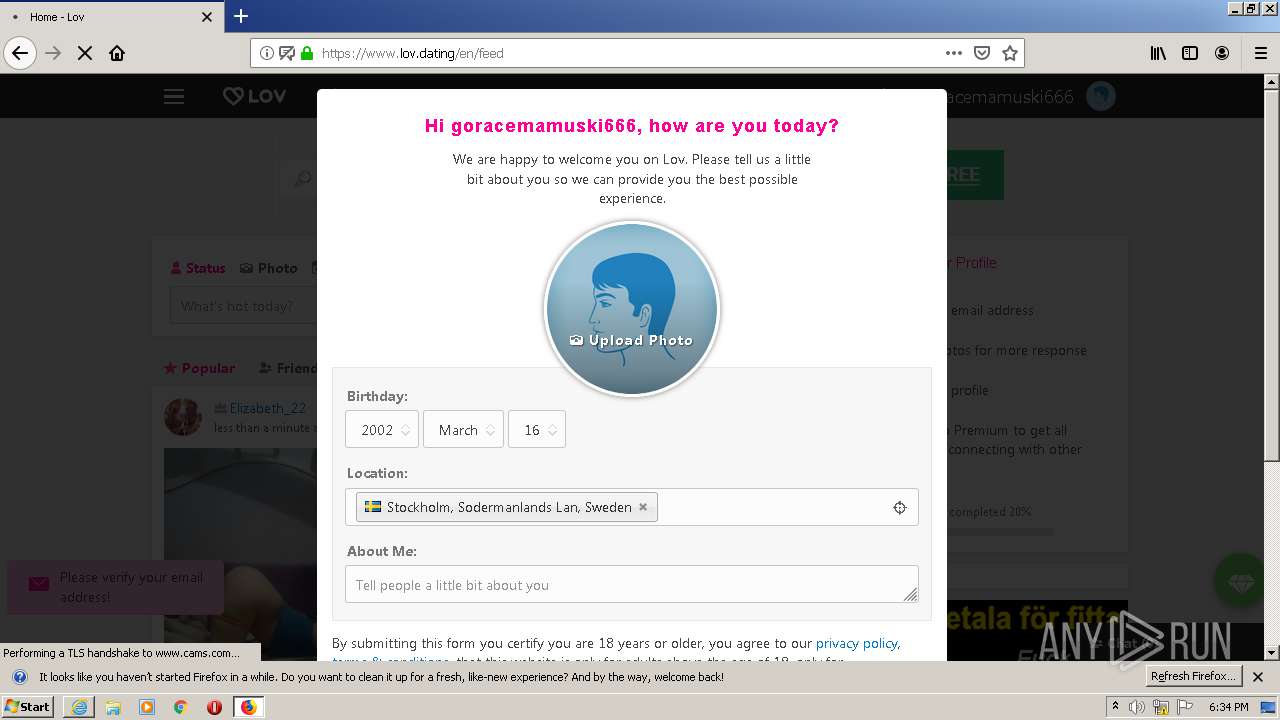Viewport: 1280px width, 720px height.
Task: Open the birthday year dropdown 2002
Action: 382,430
